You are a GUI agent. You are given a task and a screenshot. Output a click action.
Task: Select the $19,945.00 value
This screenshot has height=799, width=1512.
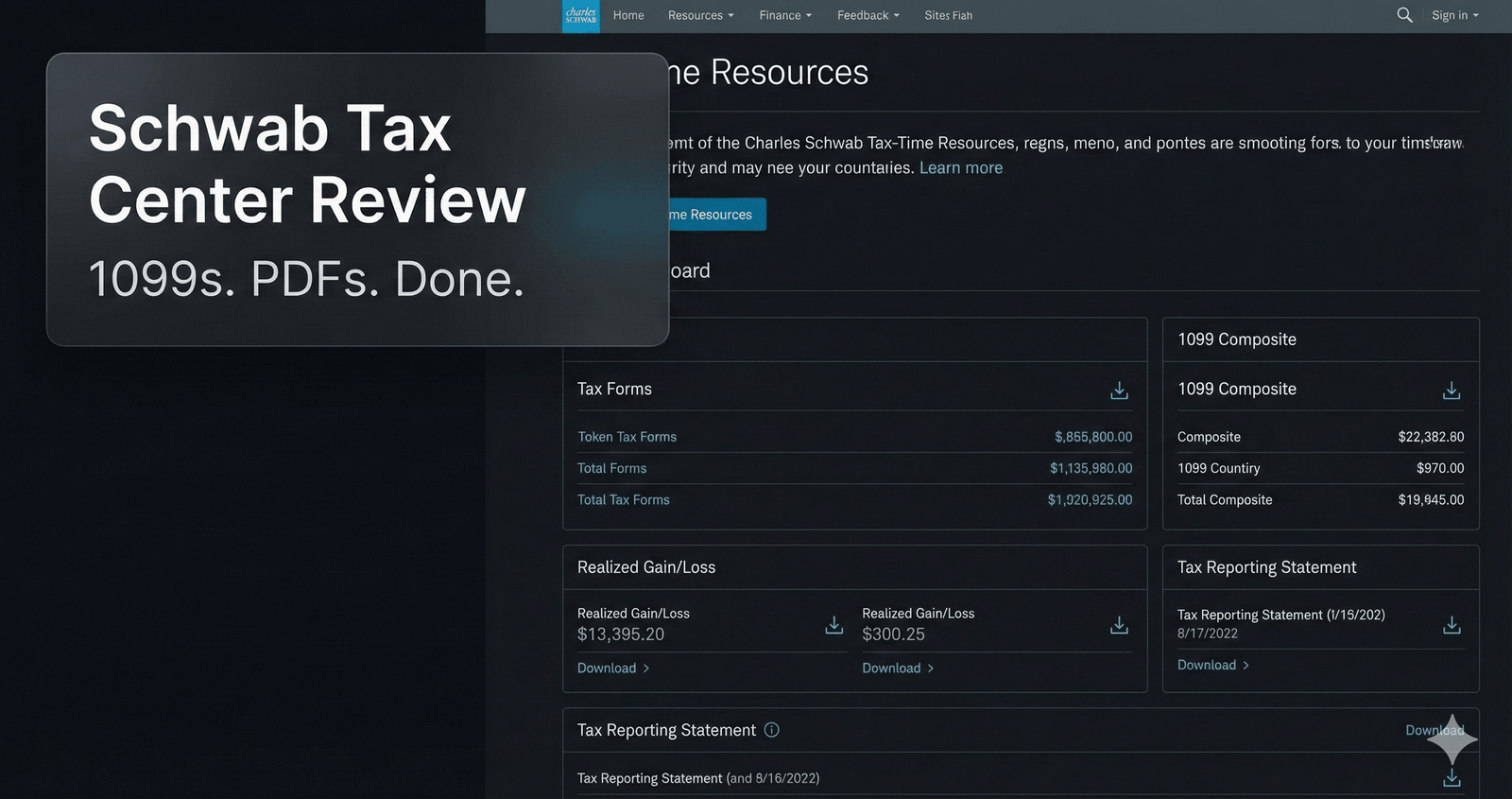(1431, 499)
